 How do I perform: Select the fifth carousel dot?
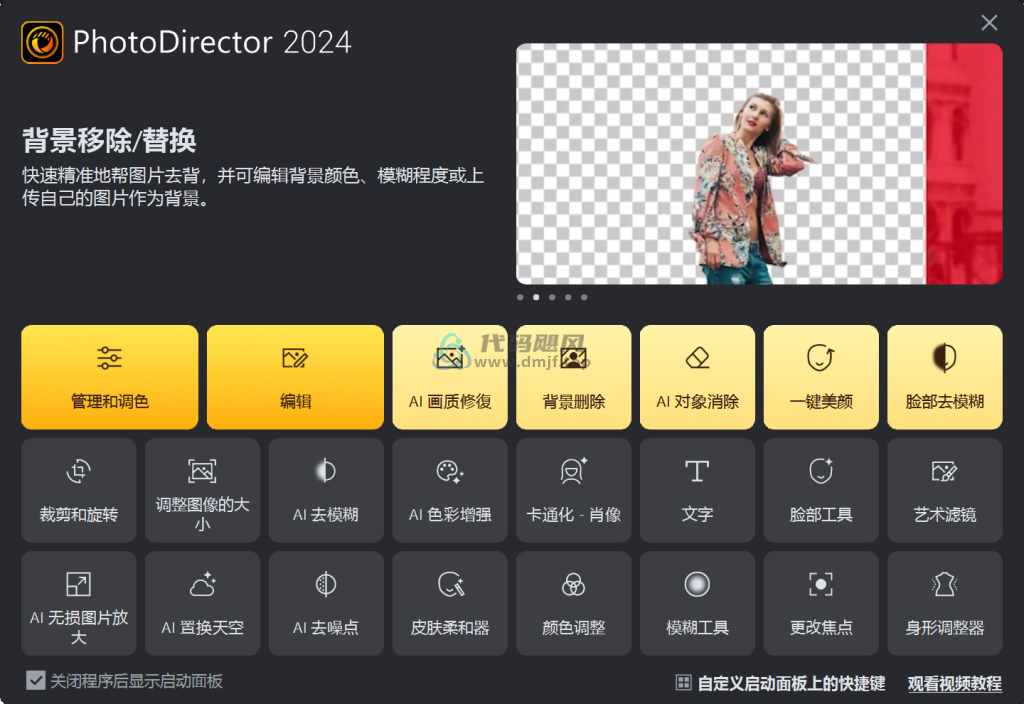tap(584, 297)
